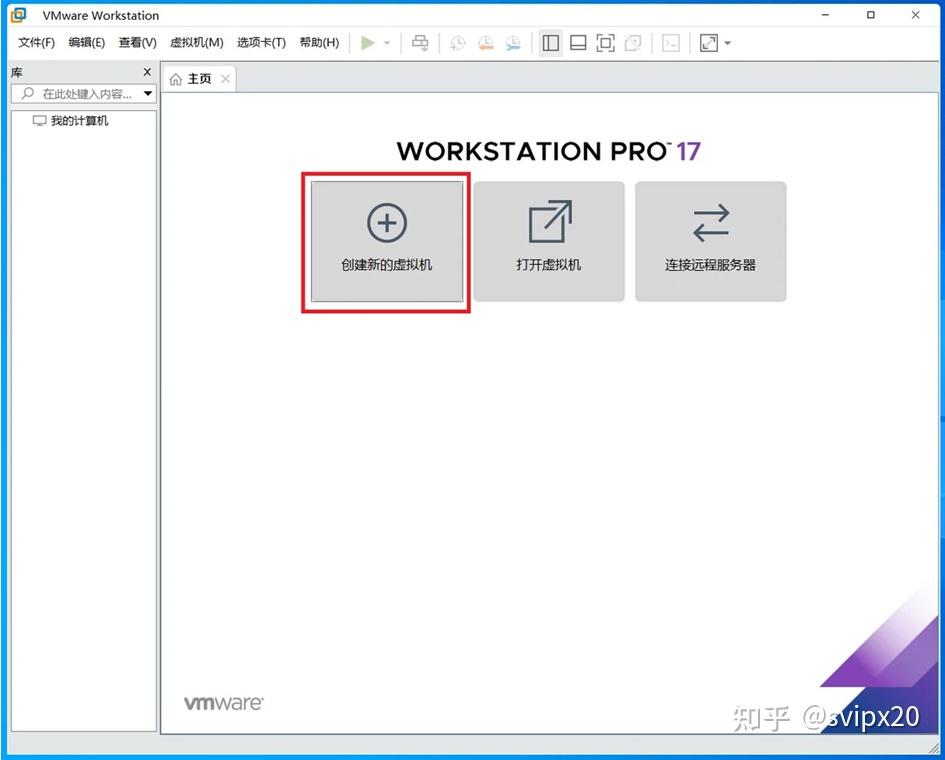The image size is (945, 760).
Task: Click the console view terminal icon
Action: 671,43
